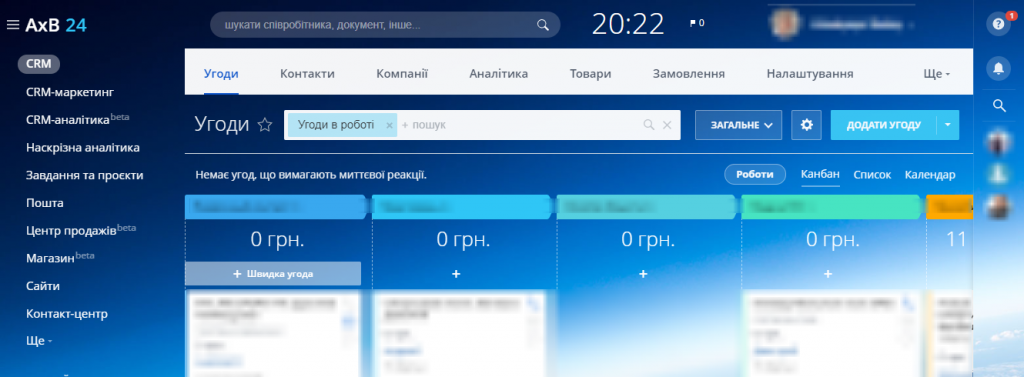The image size is (1024, 377).
Task: Select CRM in the left sidebar
Action: [x=39, y=64]
